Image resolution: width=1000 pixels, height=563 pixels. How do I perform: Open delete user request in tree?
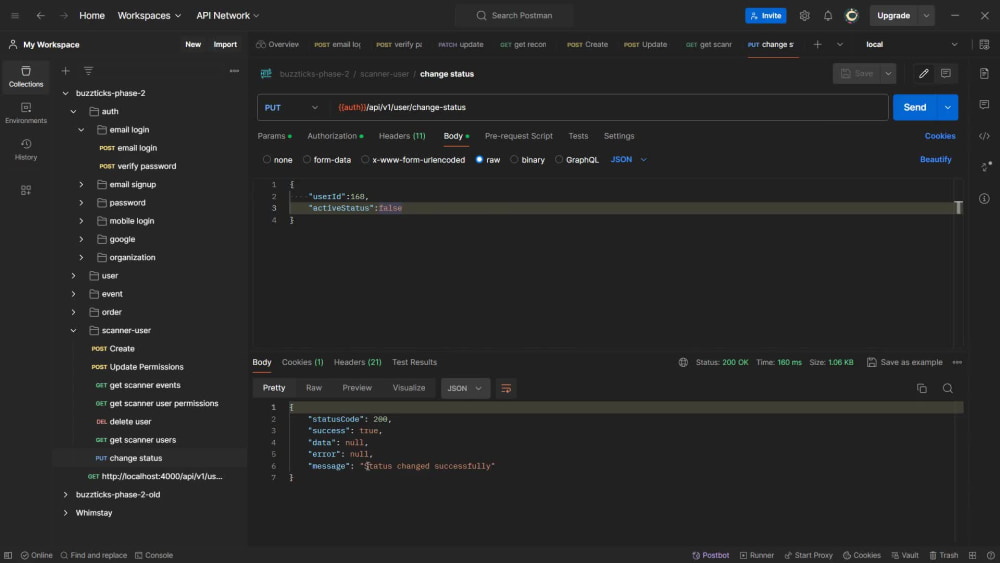point(130,421)
